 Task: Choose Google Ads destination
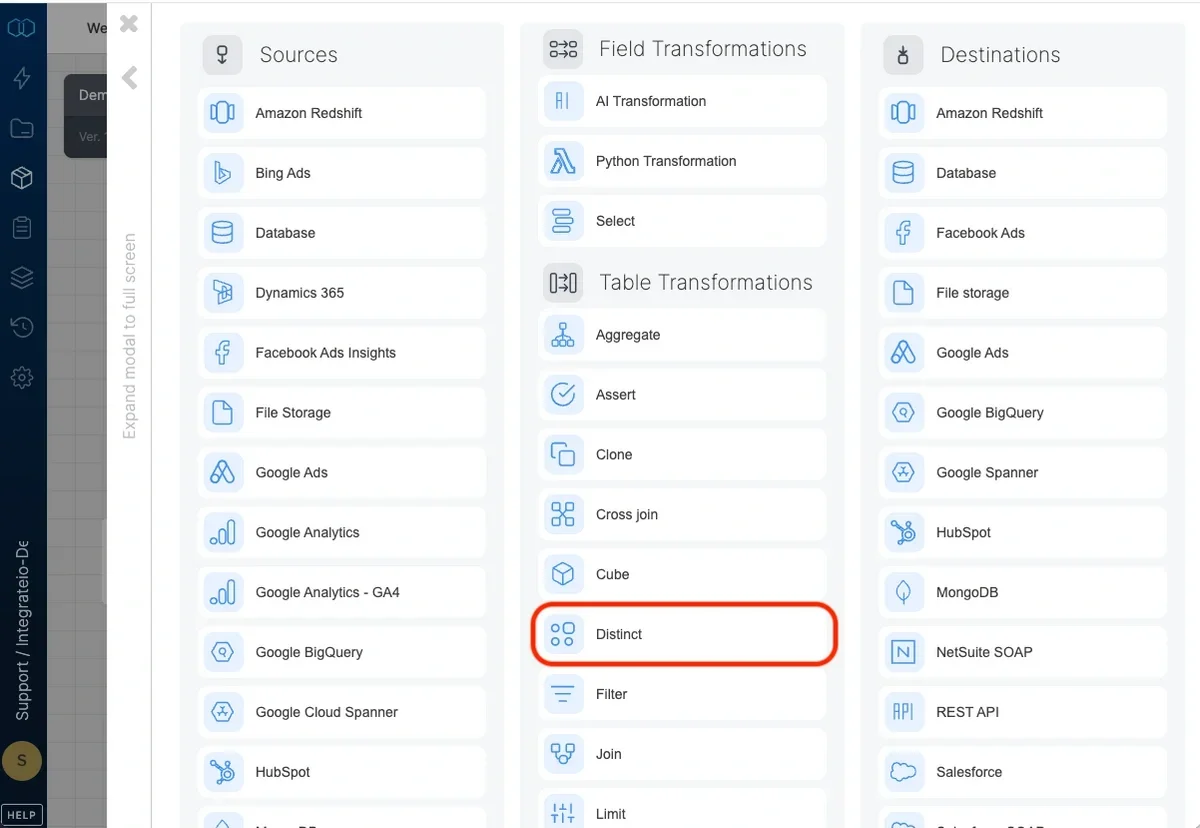(1023, 353)
